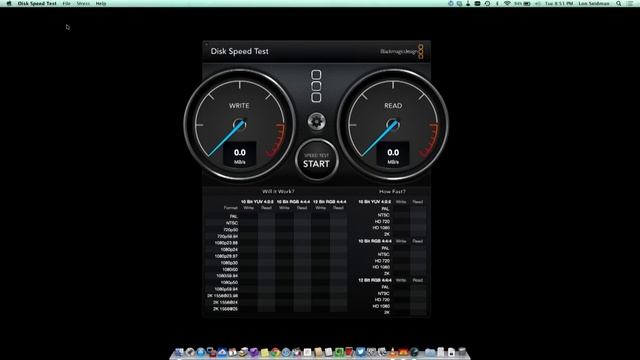Open the Disk Speed Test application menu
This screenshot has height=360, width=640.
(x=37, y=3)
